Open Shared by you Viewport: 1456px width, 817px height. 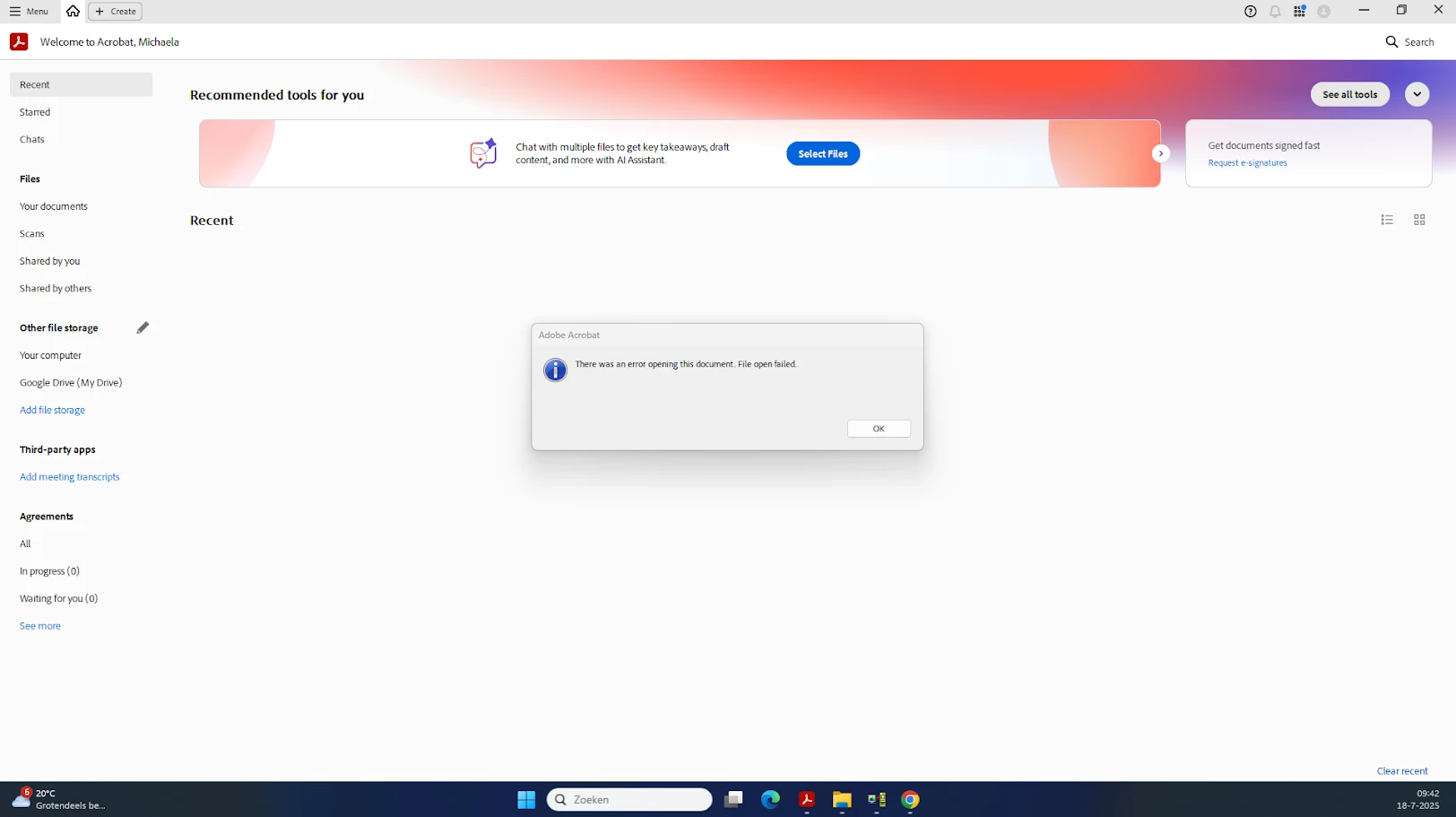[50, 261]
